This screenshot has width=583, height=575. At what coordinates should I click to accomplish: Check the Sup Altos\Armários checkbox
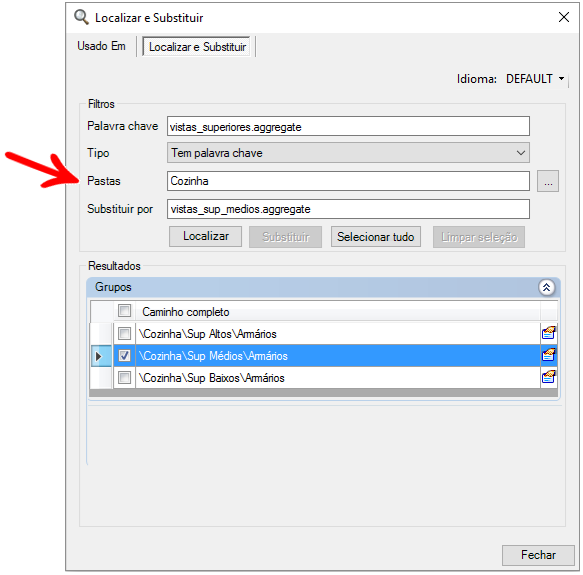[x=125, y=333]
